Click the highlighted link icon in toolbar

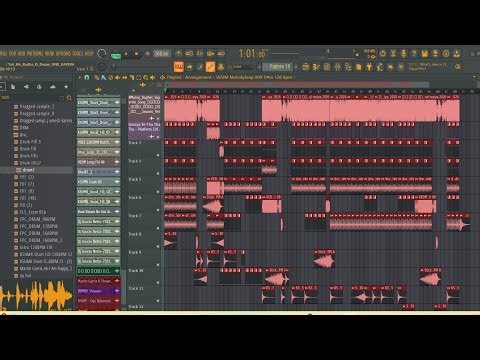pyautogui.click(x=210, y=67)
